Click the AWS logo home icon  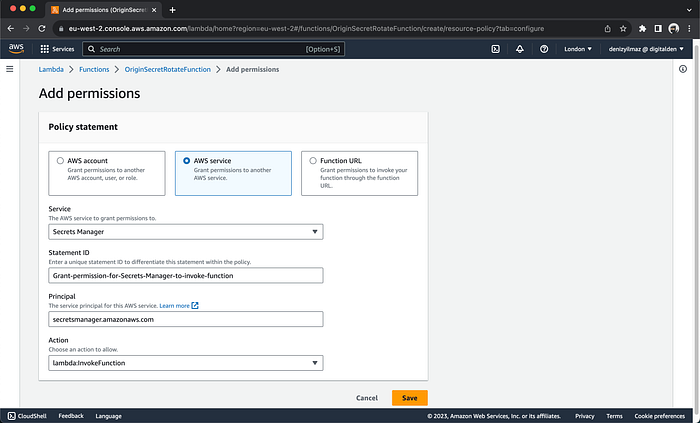(x=16, y=49)
